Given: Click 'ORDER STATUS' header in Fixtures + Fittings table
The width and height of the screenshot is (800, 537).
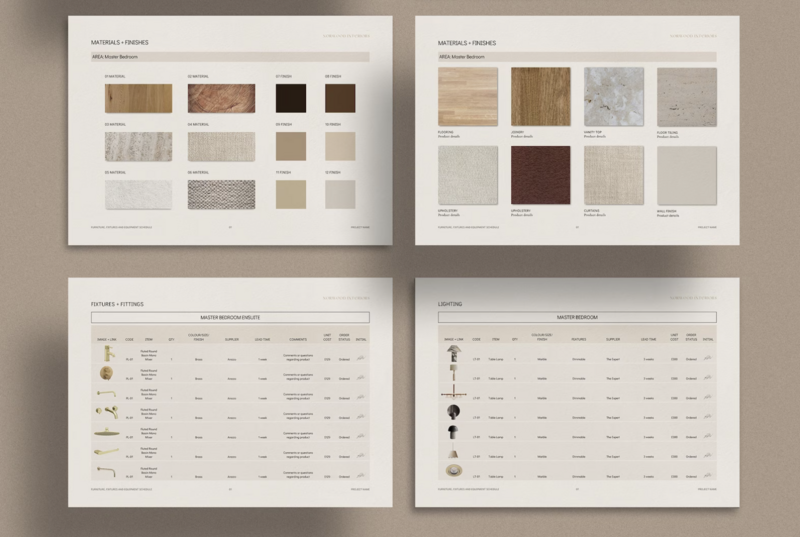Looking at the screenshot, I should click(x=344, y=337).
